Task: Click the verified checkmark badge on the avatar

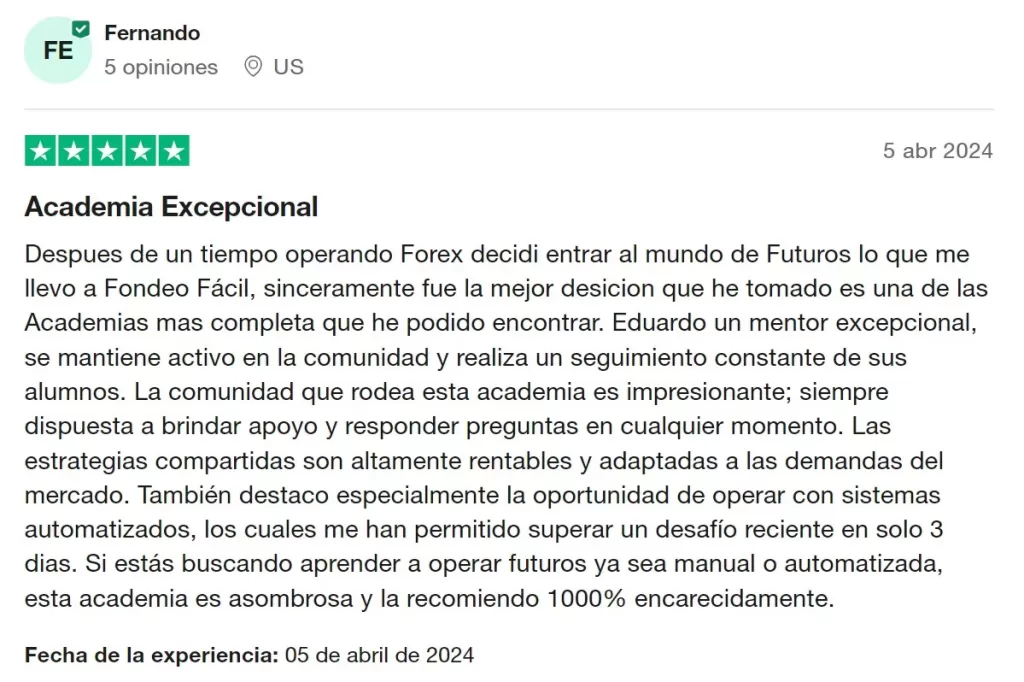Action: click(81, 30)
